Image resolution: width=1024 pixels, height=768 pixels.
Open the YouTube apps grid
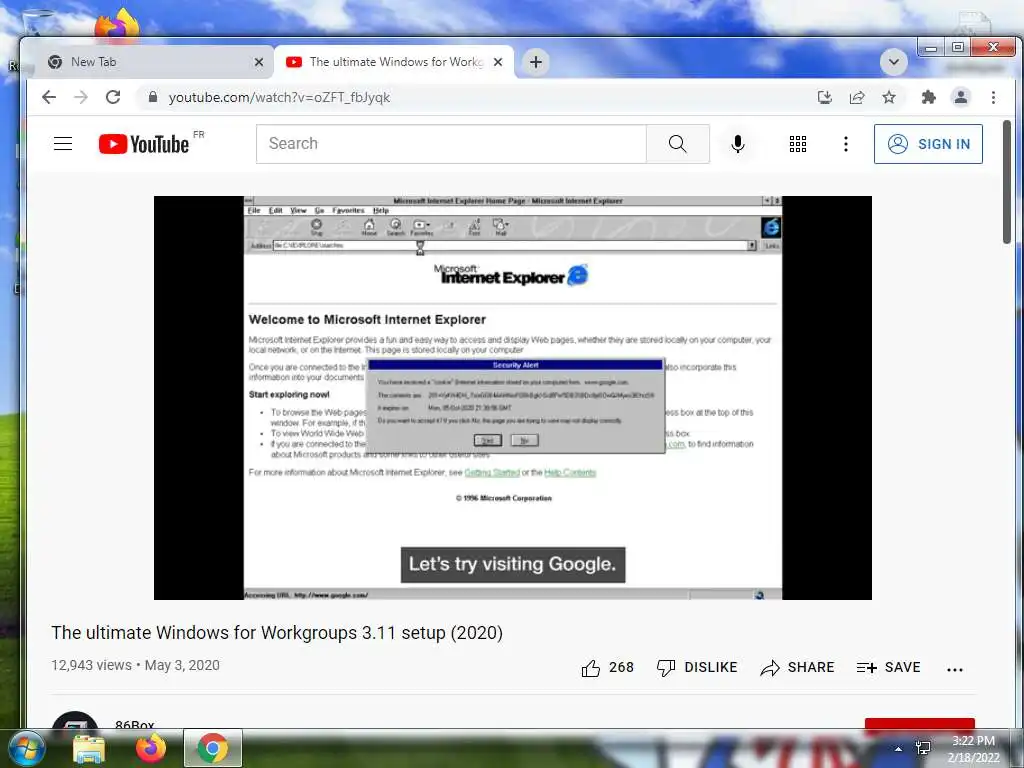tap(797, 144)
